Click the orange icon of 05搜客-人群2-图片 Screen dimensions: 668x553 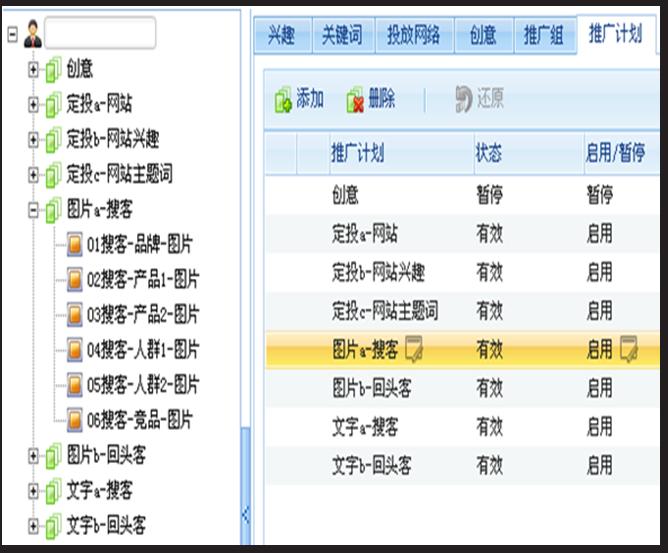tap(75, 385)
